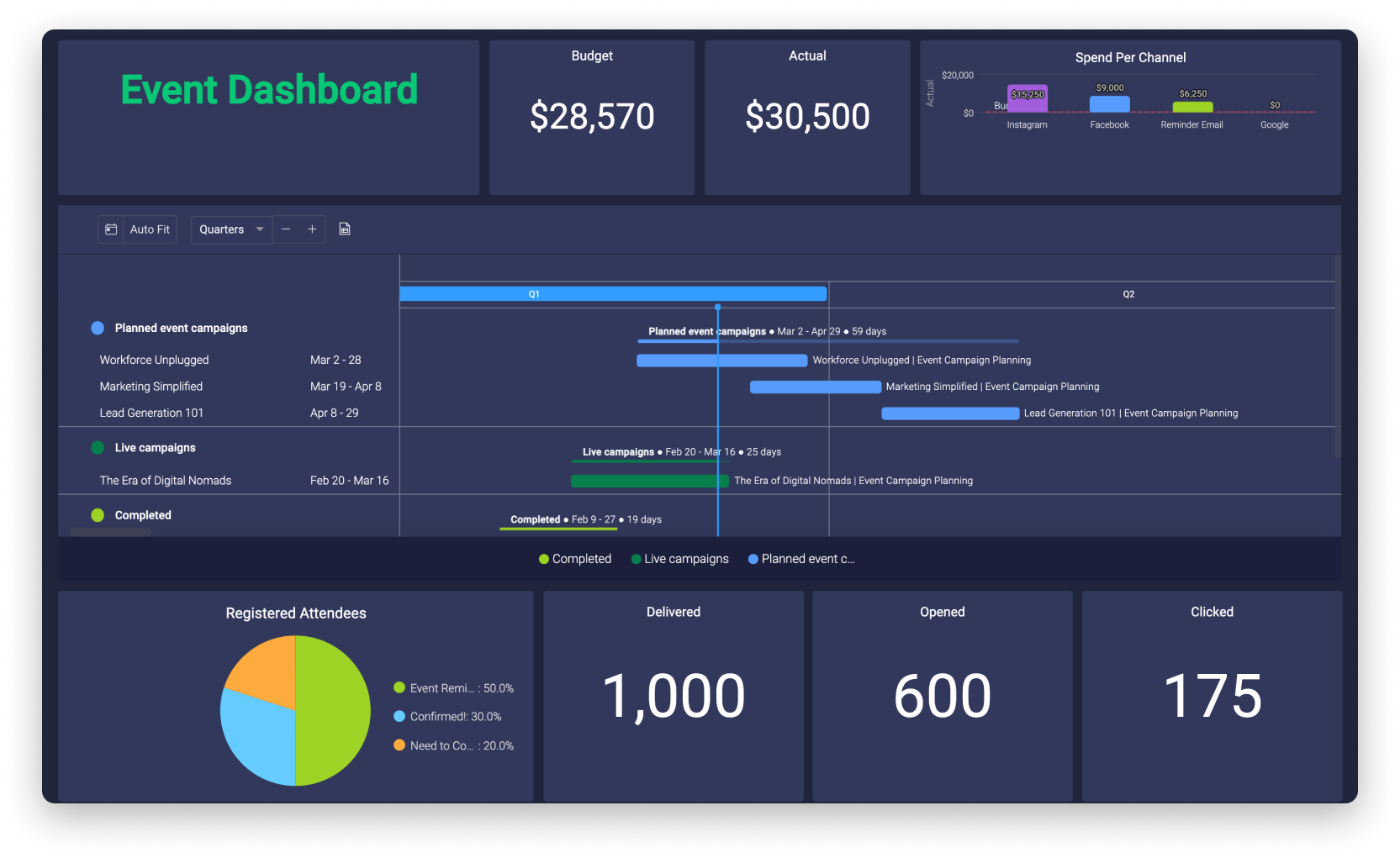Viewport: 1400px width, 858px height.
Task: Open the Quarters timescale dropdown
Action: (231, 229)
